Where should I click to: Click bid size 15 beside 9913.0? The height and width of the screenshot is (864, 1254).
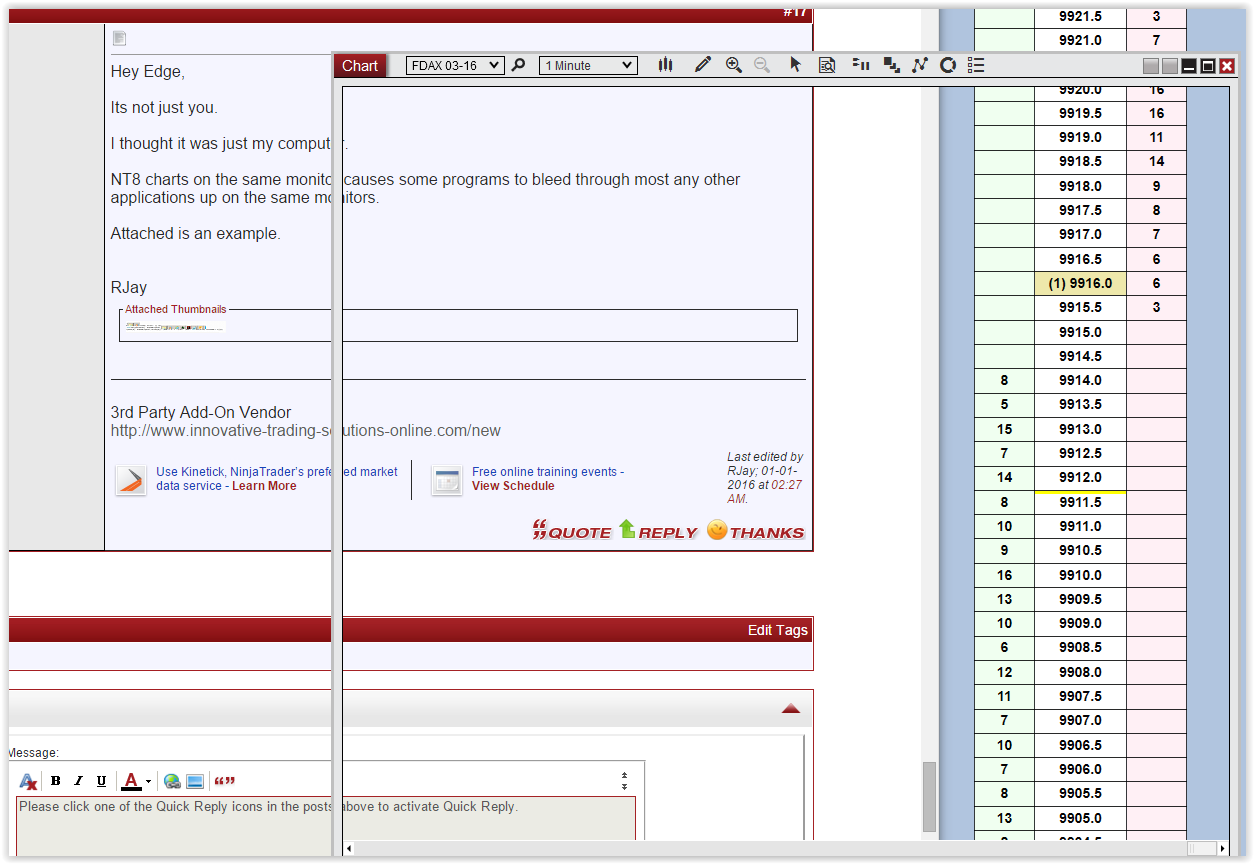click(x=1004, y=429)
